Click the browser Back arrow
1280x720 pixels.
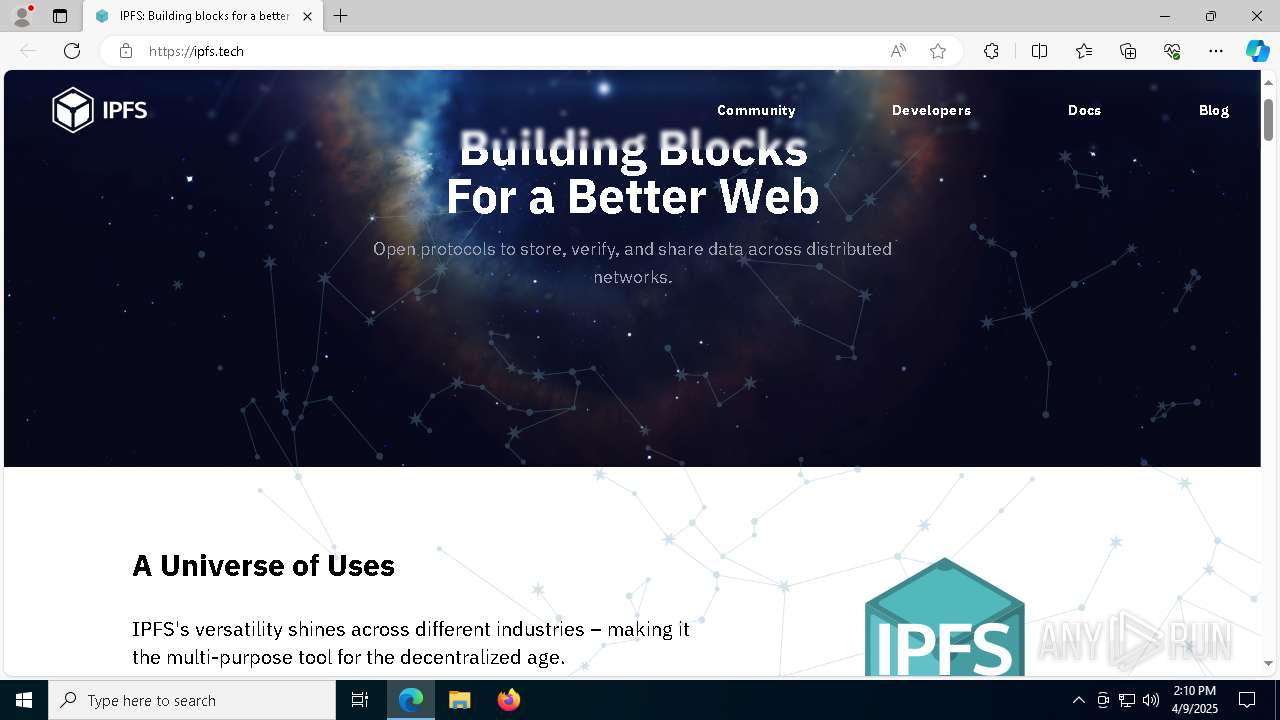point(28,51)
